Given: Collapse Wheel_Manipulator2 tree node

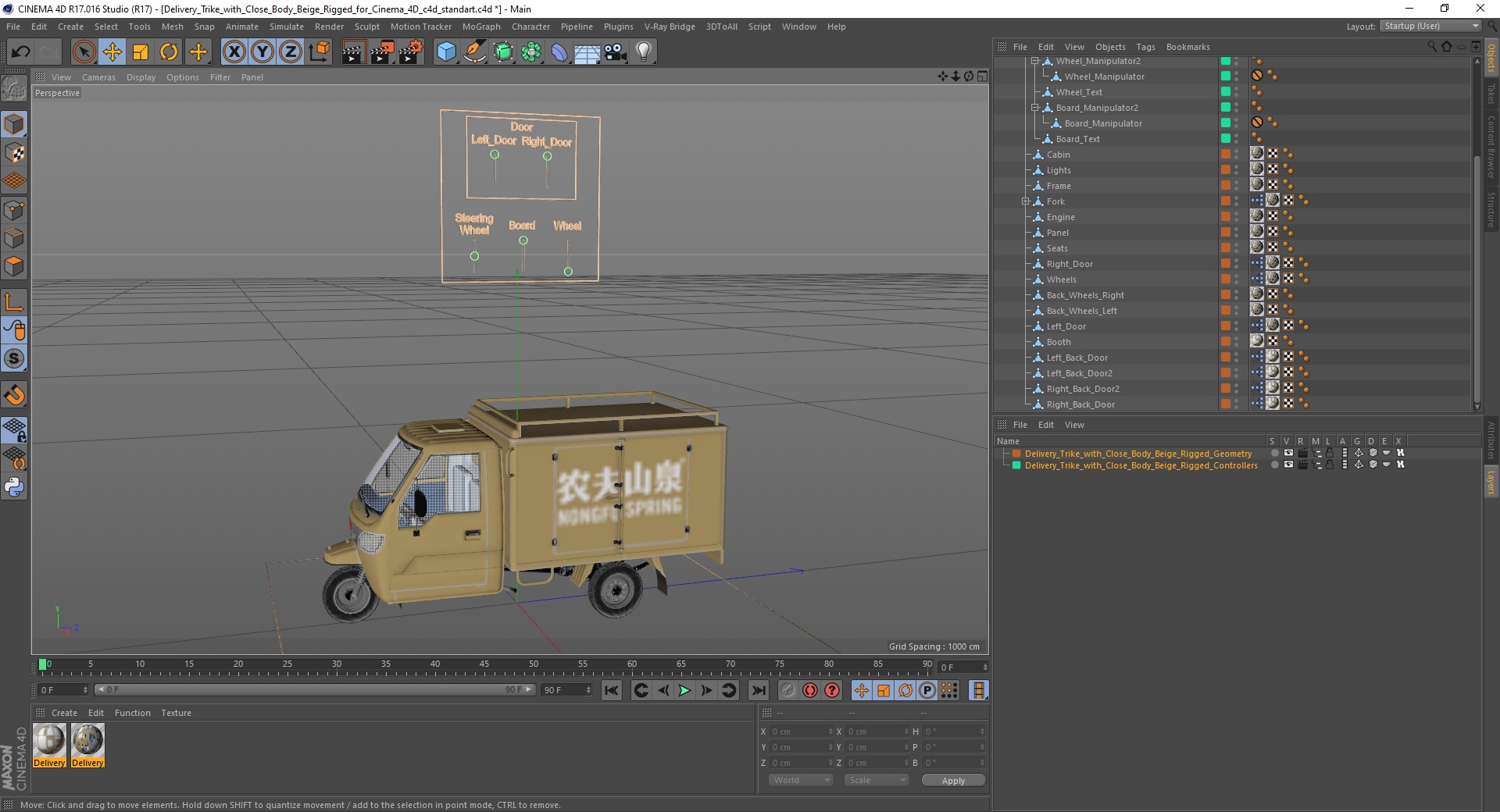Looking at the screenshot, I should pos(1035,61).
